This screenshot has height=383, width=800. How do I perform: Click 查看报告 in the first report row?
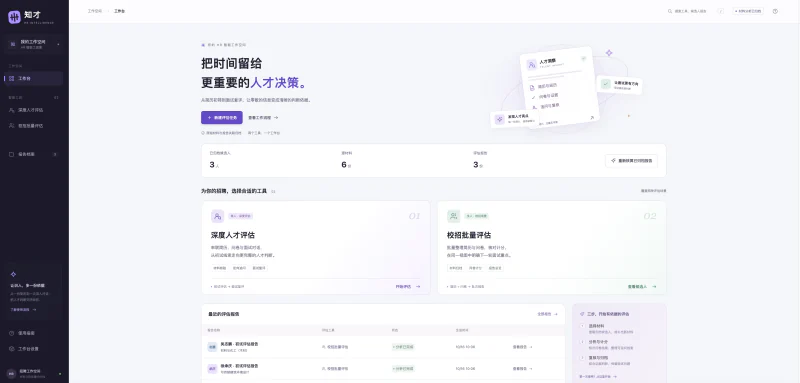[x=522, y=347]
